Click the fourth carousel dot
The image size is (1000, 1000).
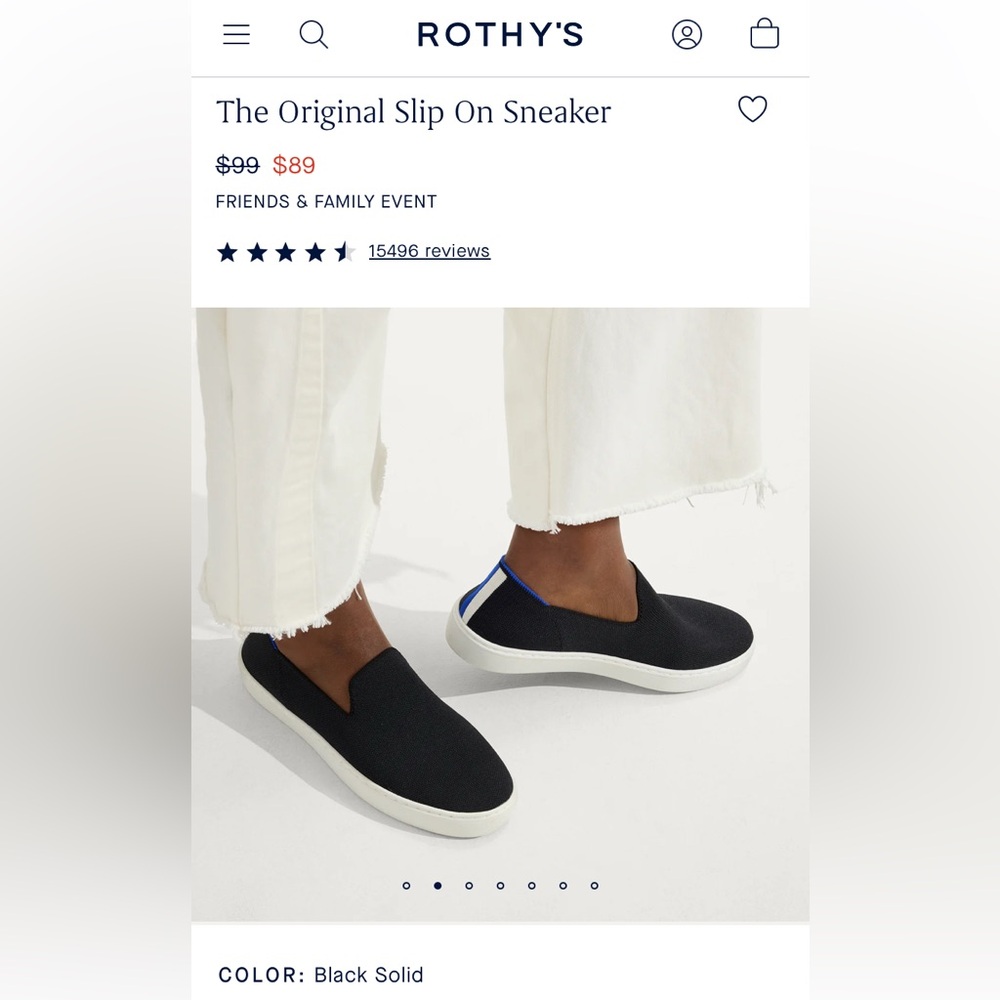click(x=499, y=886)
